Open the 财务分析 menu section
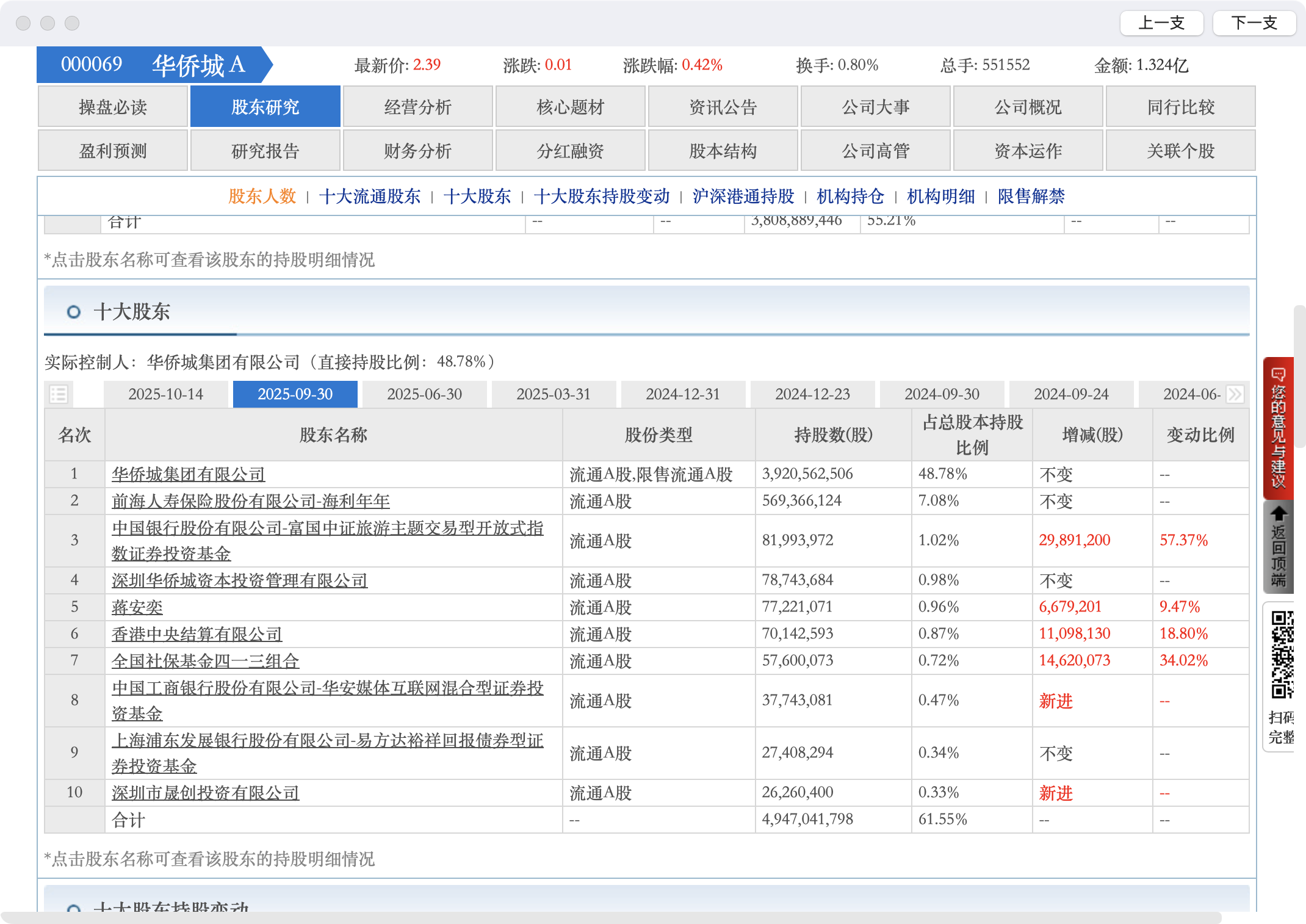The width and height of the screenshot is (1306, 924). click(x=417, y=151)
